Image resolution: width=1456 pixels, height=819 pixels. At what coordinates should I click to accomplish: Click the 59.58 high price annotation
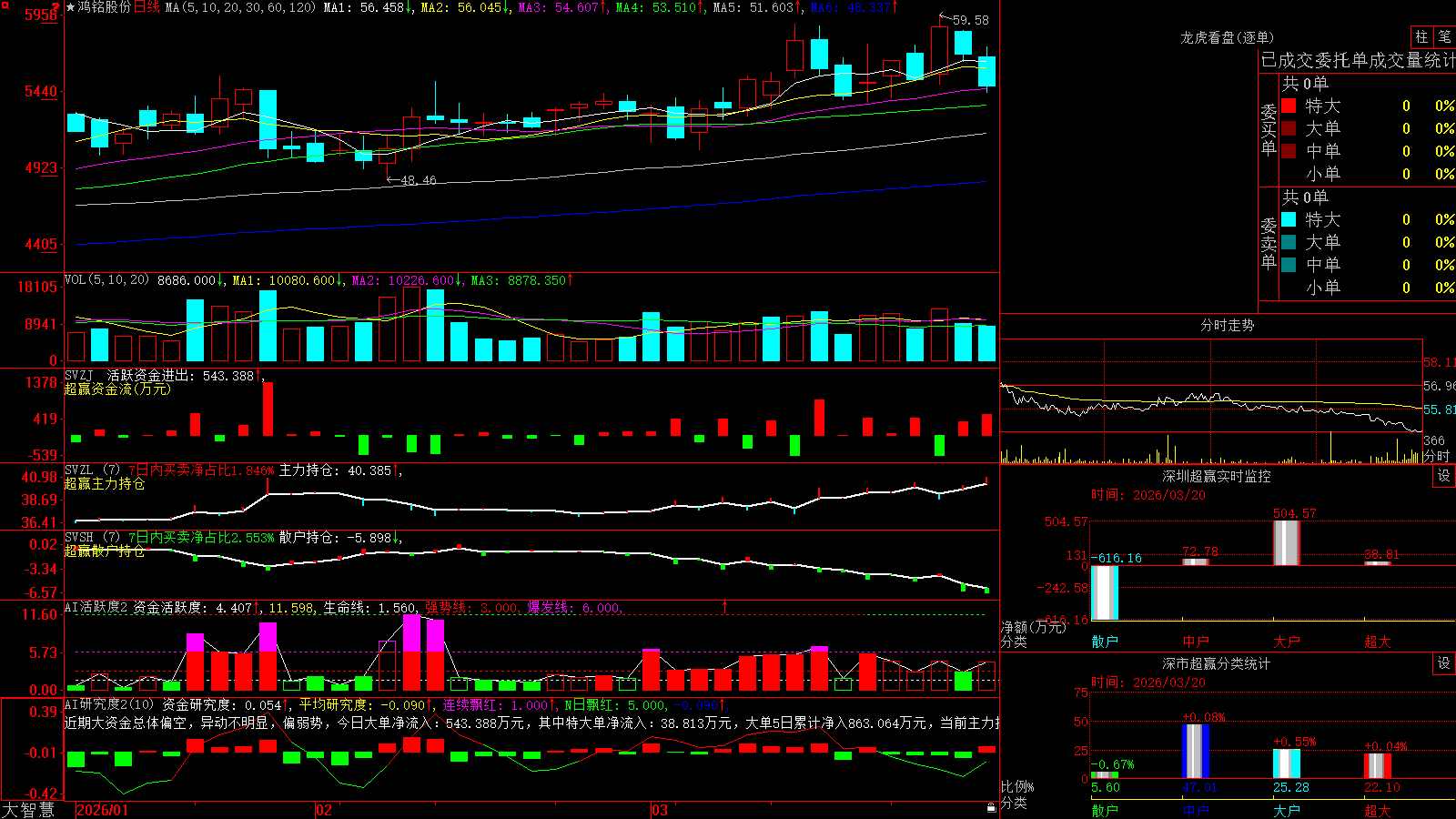pos(971,20)
